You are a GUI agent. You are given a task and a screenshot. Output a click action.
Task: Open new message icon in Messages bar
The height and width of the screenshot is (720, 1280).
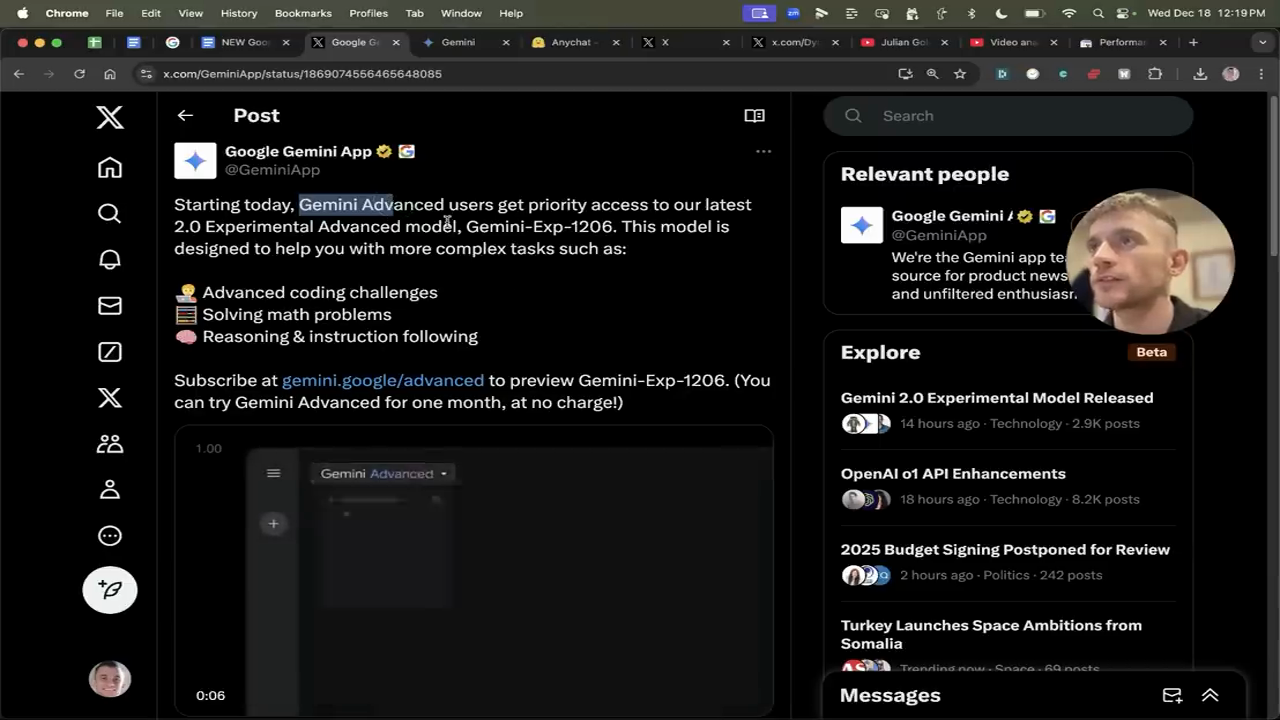click(1172, 695)
